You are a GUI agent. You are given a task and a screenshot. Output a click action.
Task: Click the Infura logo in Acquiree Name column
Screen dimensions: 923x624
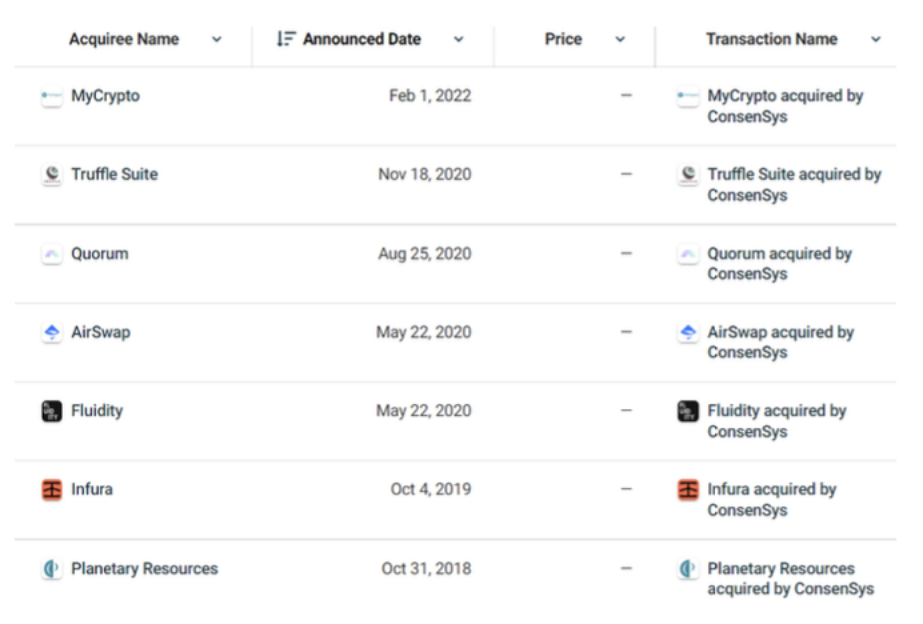[x=52, y=490]
